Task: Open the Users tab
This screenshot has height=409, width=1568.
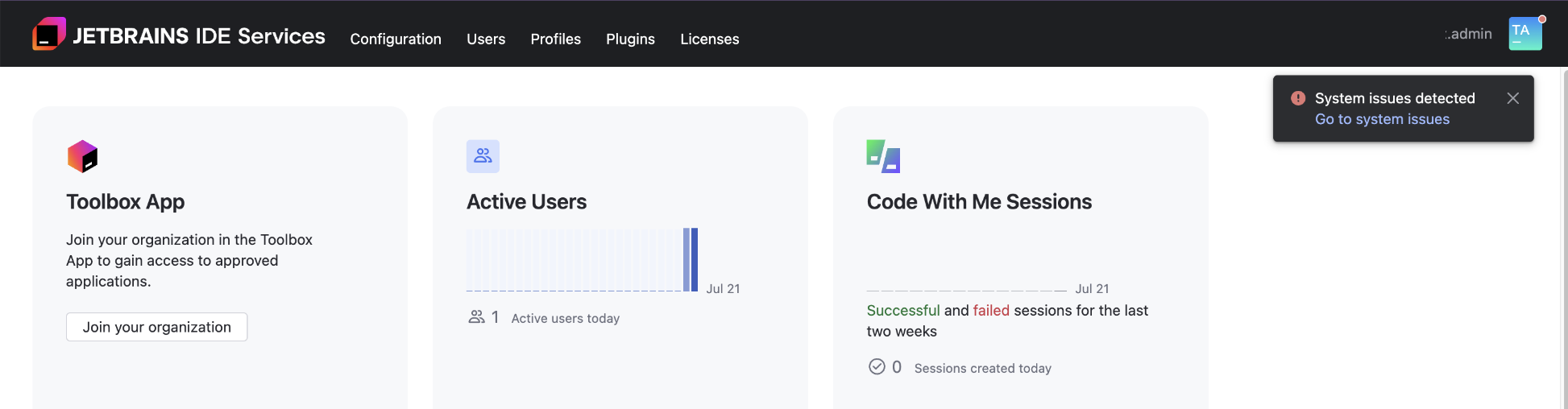Action: (x=486, y=39)
